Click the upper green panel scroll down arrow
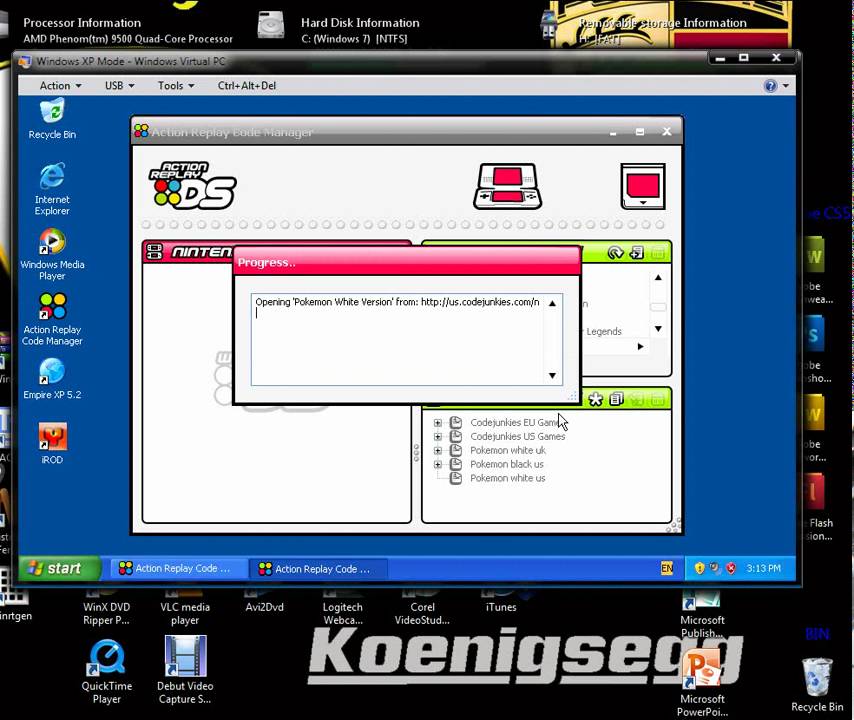Screen dimensions: 854x720 pyautogui.click(x=658, y=328)
